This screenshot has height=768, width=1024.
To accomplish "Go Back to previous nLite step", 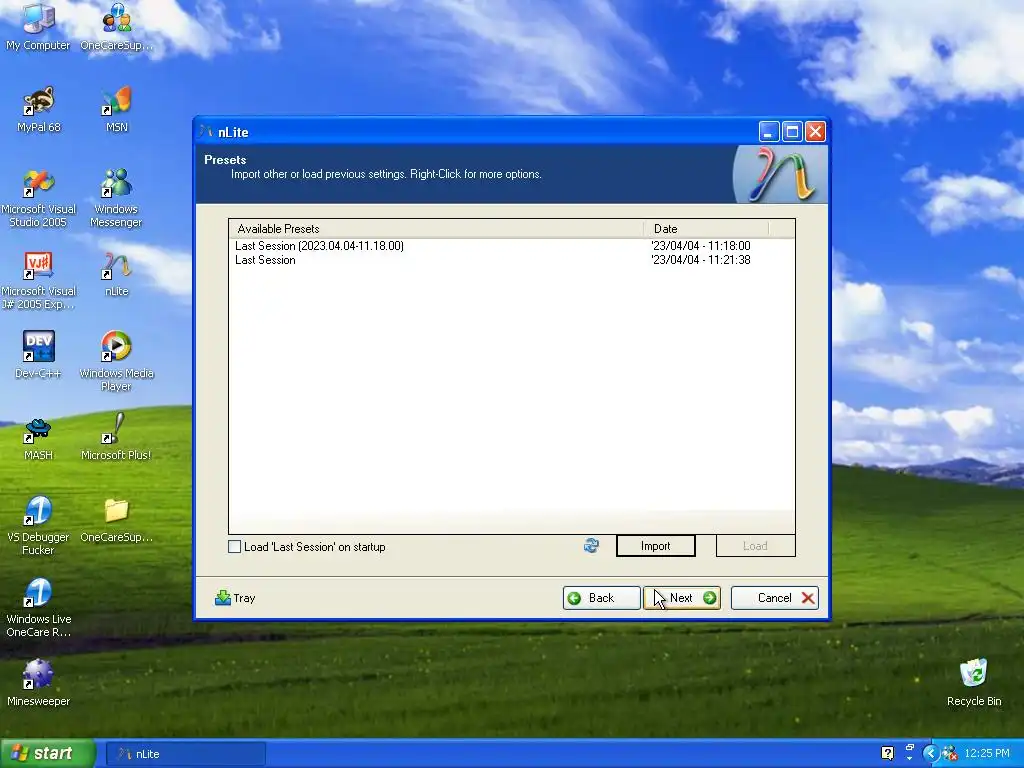I will [601, 598].
